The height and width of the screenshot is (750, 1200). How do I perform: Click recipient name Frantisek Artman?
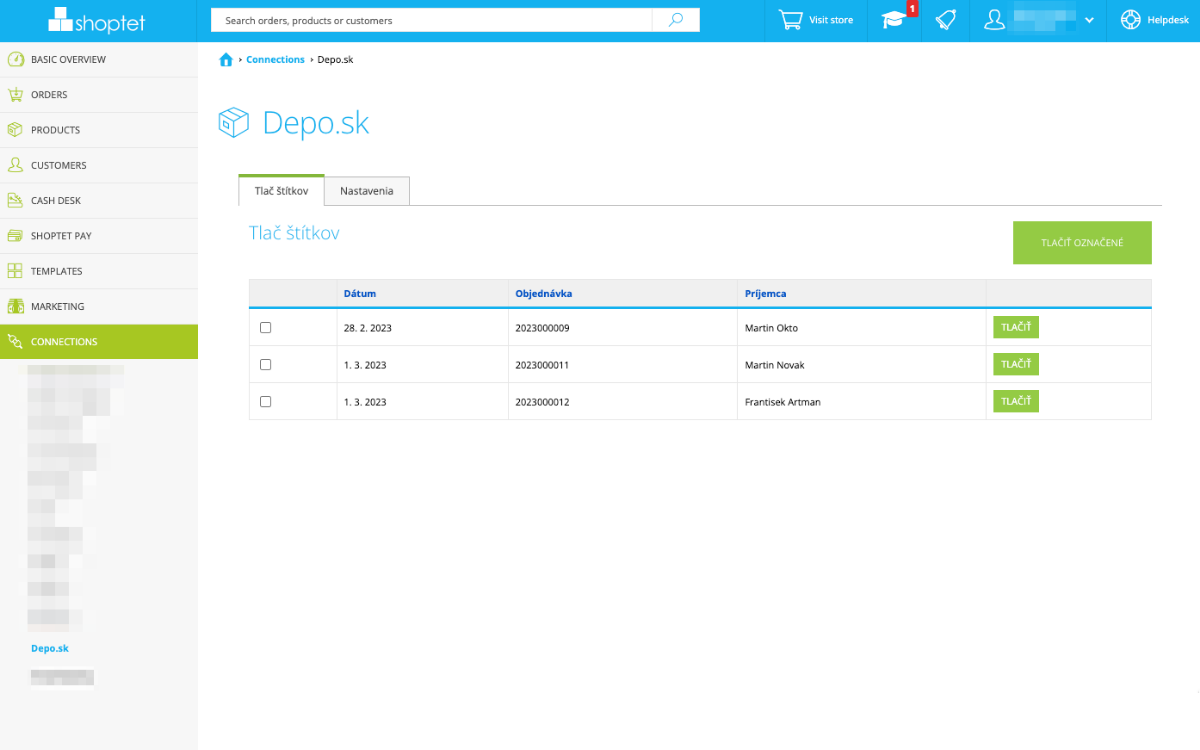[783, 402]
